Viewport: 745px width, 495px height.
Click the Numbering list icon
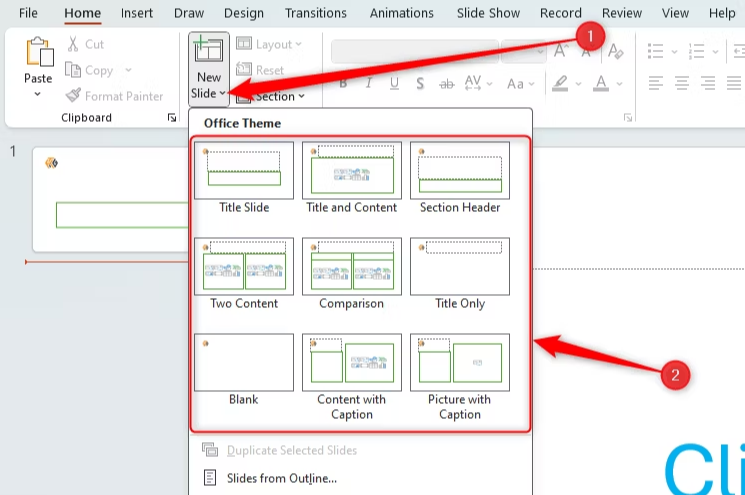(x=697, y=51)
